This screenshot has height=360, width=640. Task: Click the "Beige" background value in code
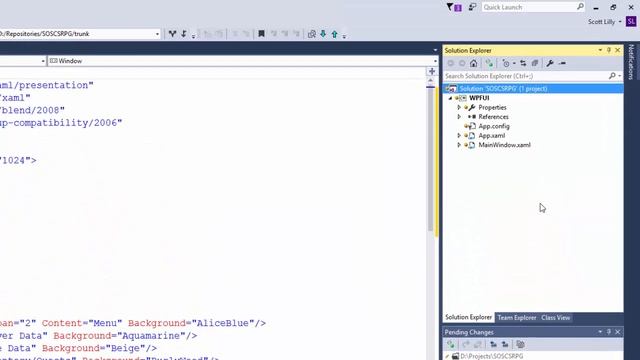coord(125,349)
